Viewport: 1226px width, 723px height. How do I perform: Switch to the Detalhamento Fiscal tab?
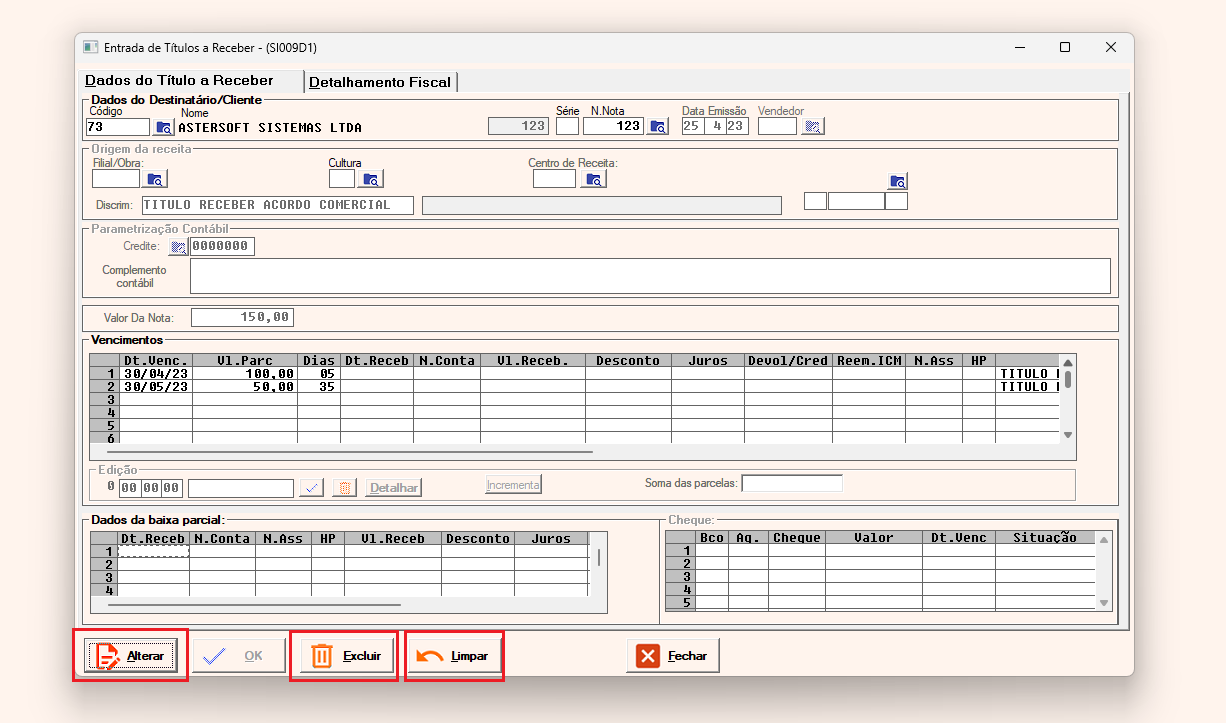click(x=380, y=82)
